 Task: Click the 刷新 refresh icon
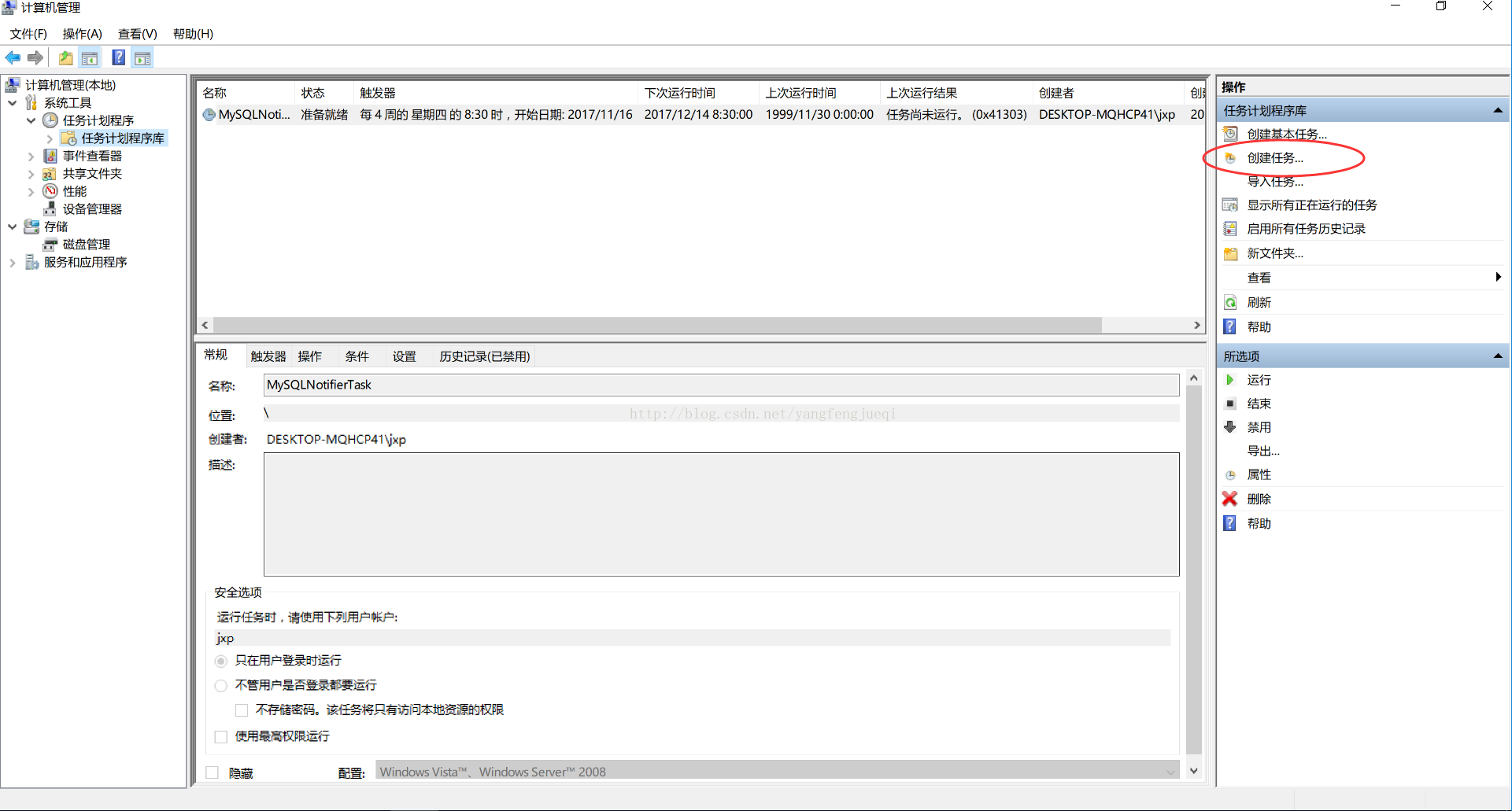pos(1230,303)
